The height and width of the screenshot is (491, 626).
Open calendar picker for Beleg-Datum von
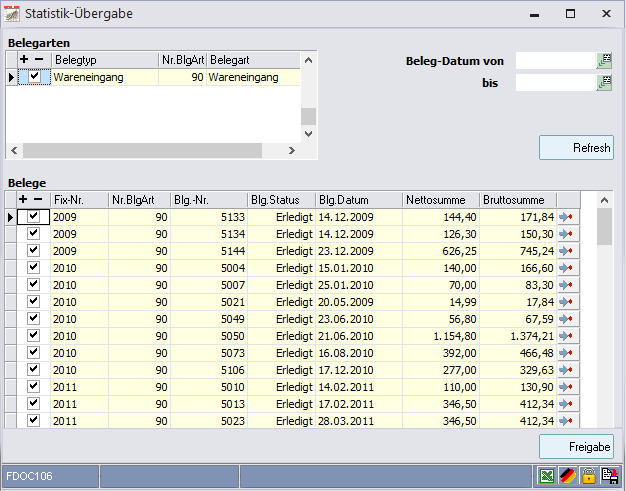604,61
